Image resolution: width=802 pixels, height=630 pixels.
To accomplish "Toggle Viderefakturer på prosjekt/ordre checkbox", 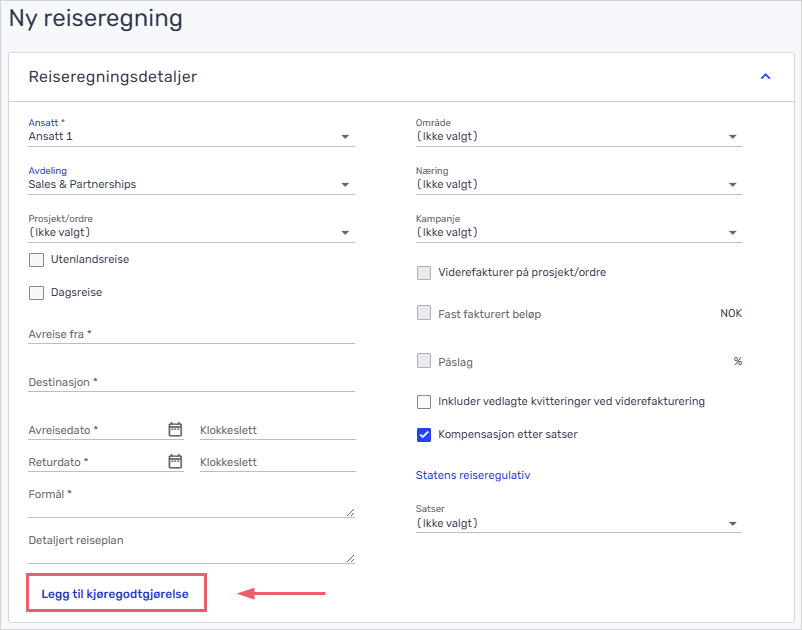I will click(x=424, y=273).
